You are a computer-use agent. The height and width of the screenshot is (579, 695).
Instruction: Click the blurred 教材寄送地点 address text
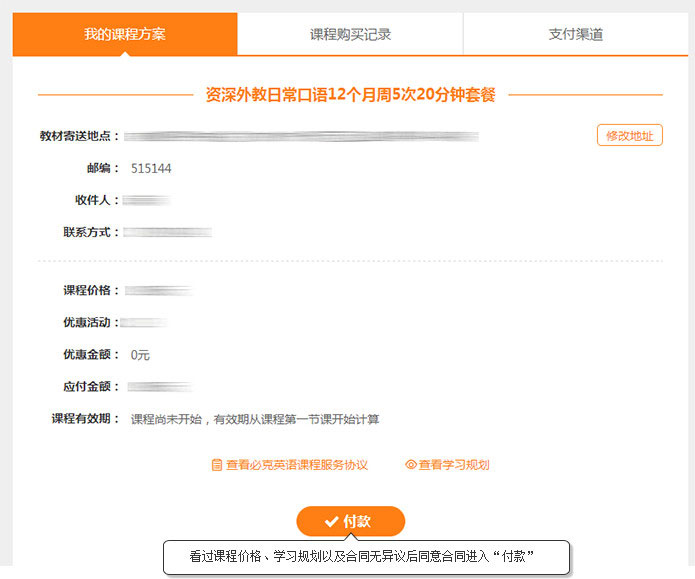300,136
